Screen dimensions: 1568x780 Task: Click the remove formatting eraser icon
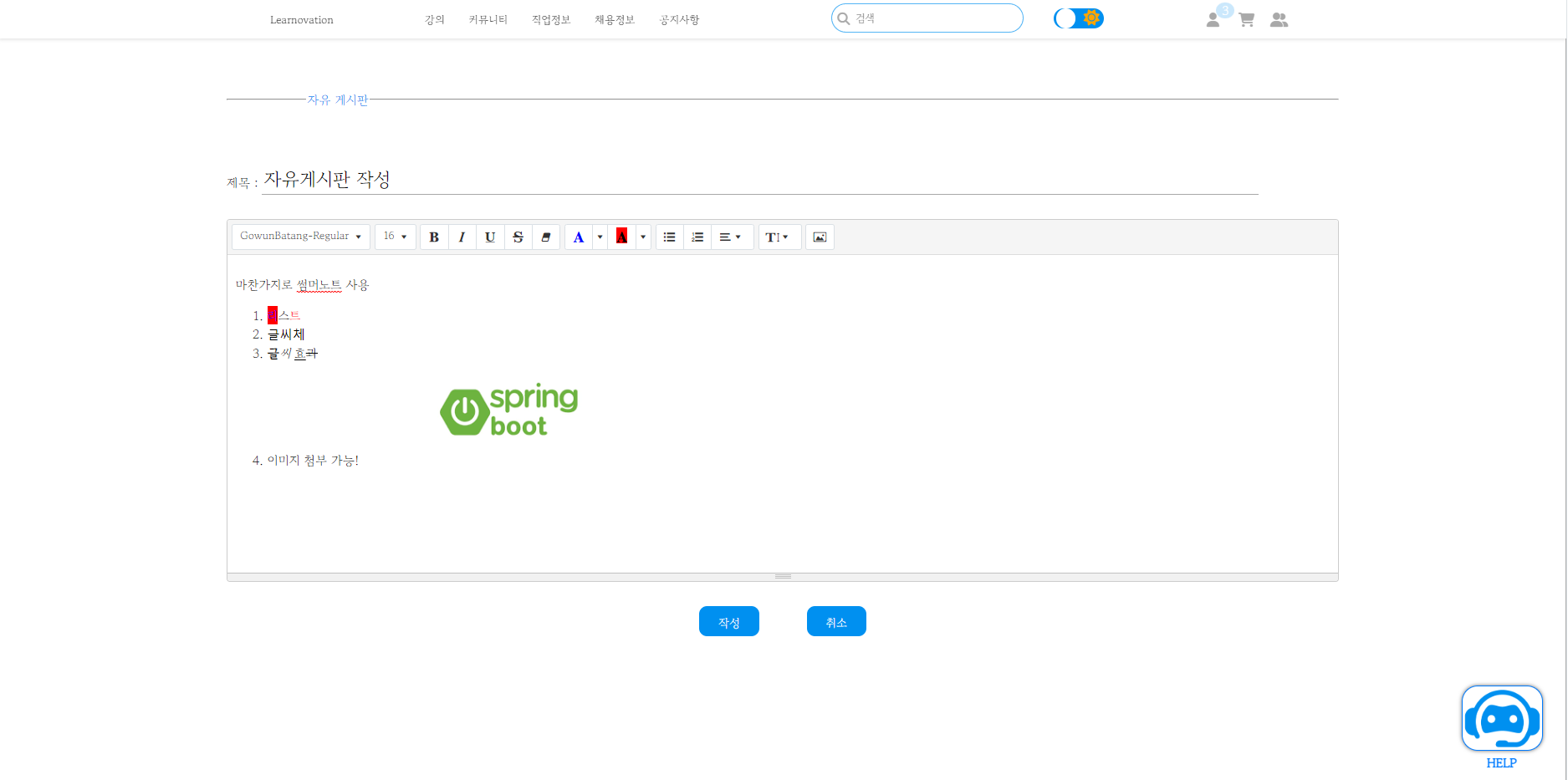pos(546,237)
